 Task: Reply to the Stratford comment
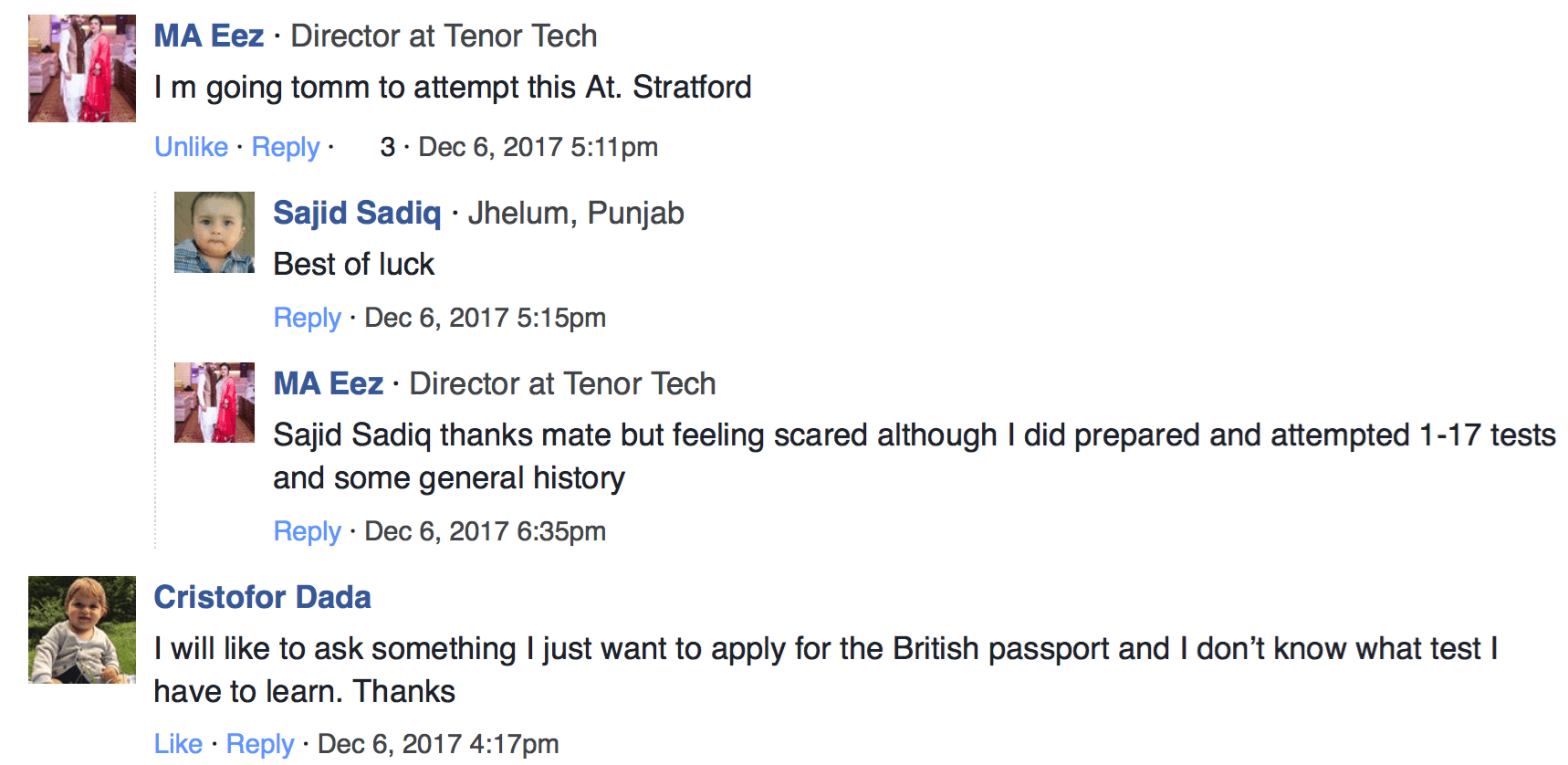(286, 147)
